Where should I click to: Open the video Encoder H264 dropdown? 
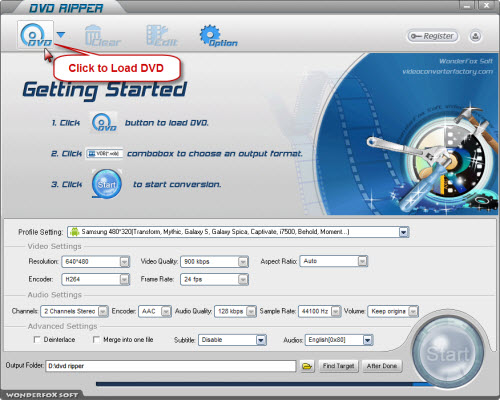point(124,279)
